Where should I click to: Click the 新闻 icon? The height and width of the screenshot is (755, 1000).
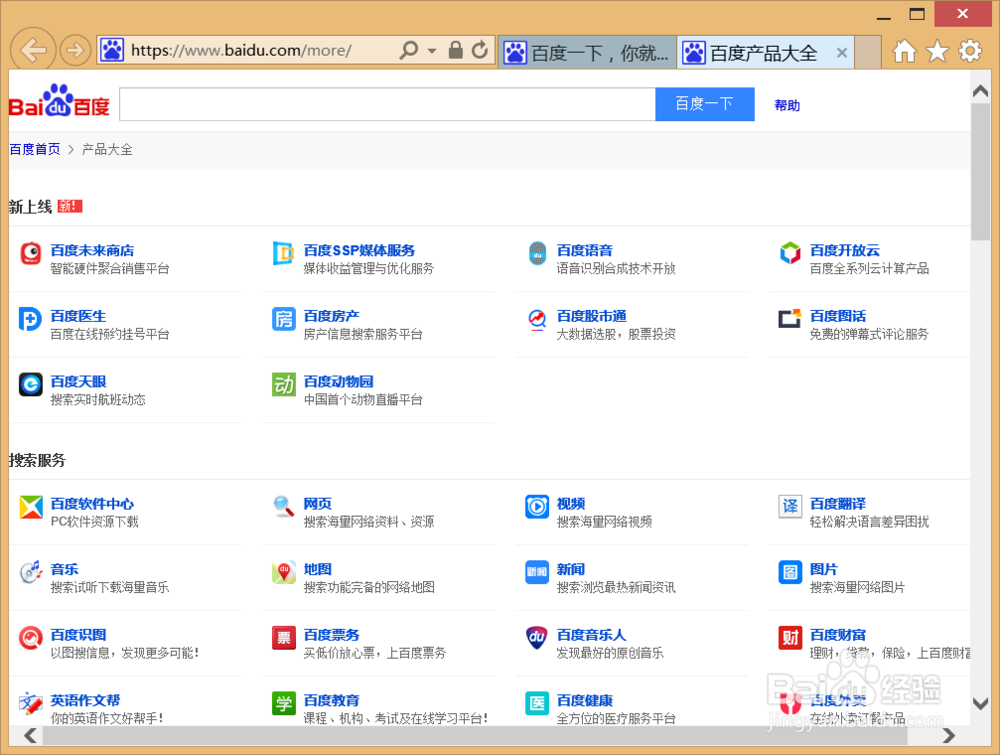[537, 573]
